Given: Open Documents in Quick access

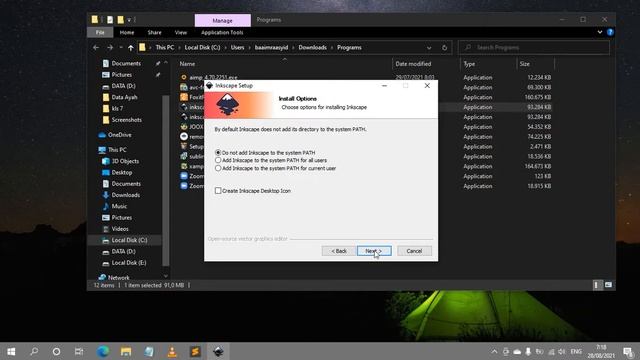Looking at the screenshot, I should (126, 63).
